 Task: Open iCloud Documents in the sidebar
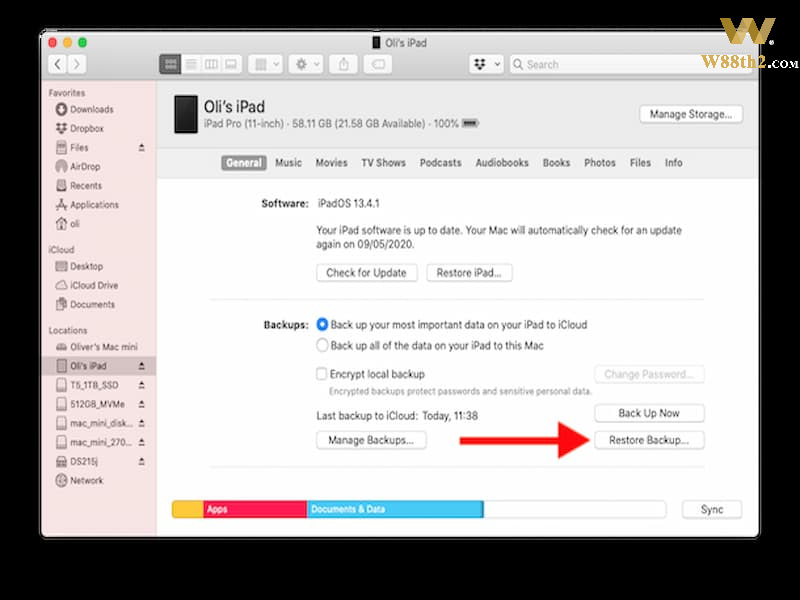85,304
